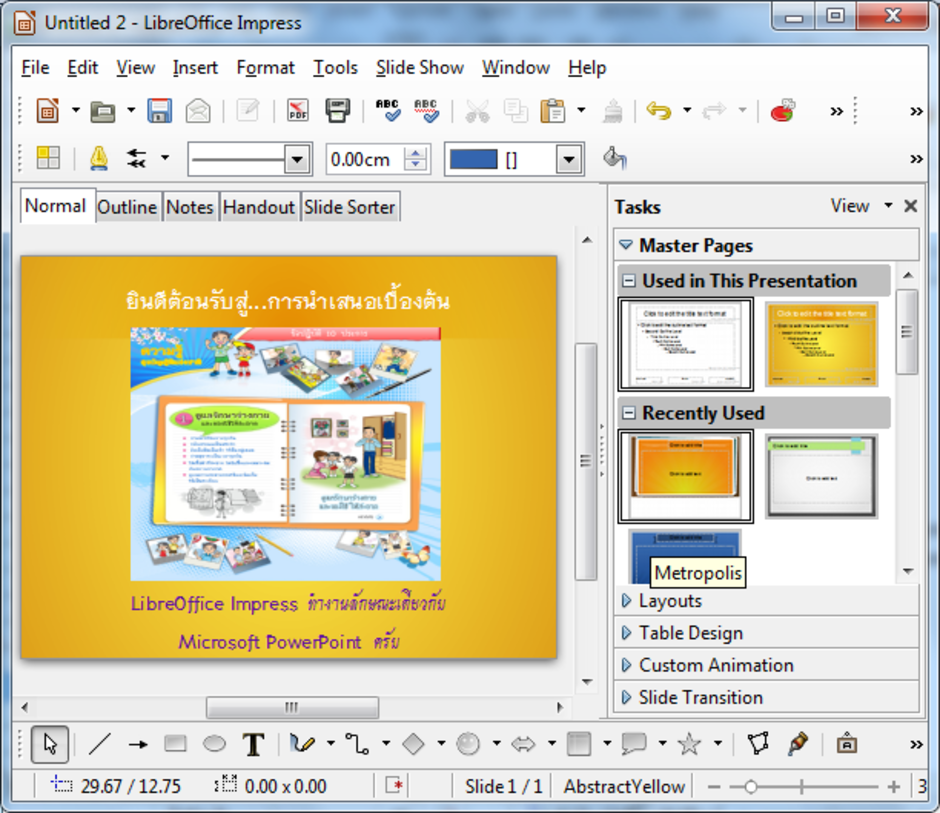Select the Block Arrows tool

tap(523, 744)
